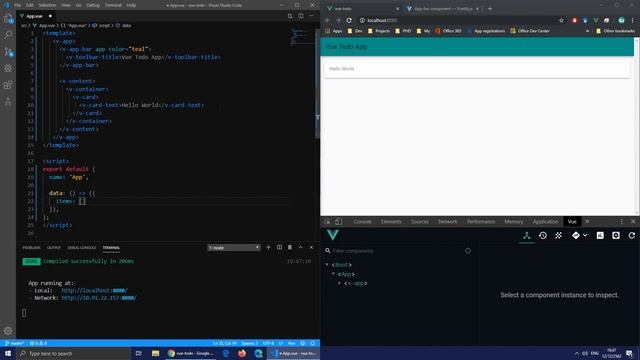This screenshot has height=360, width=640.
Task: Open the App registrations bookmark
Action: tap(486, 31)
